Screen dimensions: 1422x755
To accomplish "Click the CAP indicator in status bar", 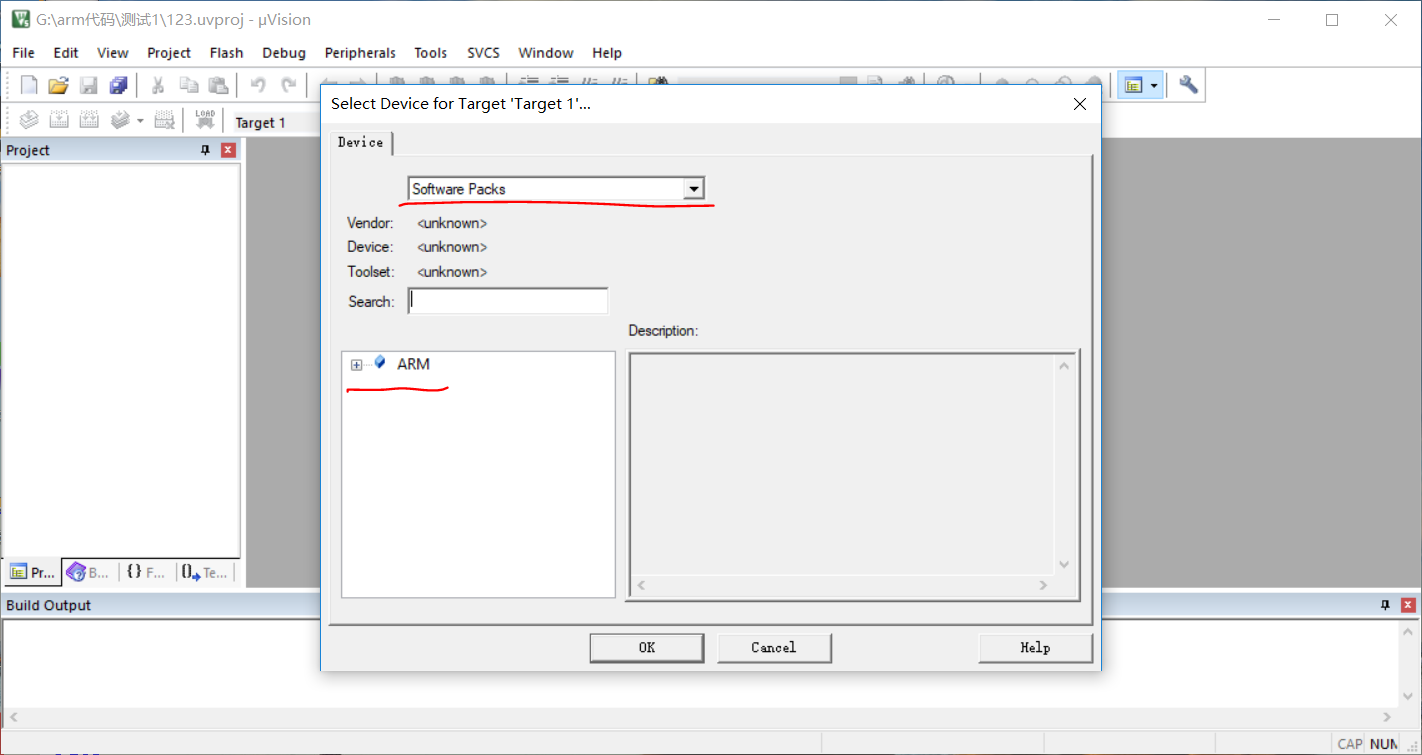I will pos(1350,744).
